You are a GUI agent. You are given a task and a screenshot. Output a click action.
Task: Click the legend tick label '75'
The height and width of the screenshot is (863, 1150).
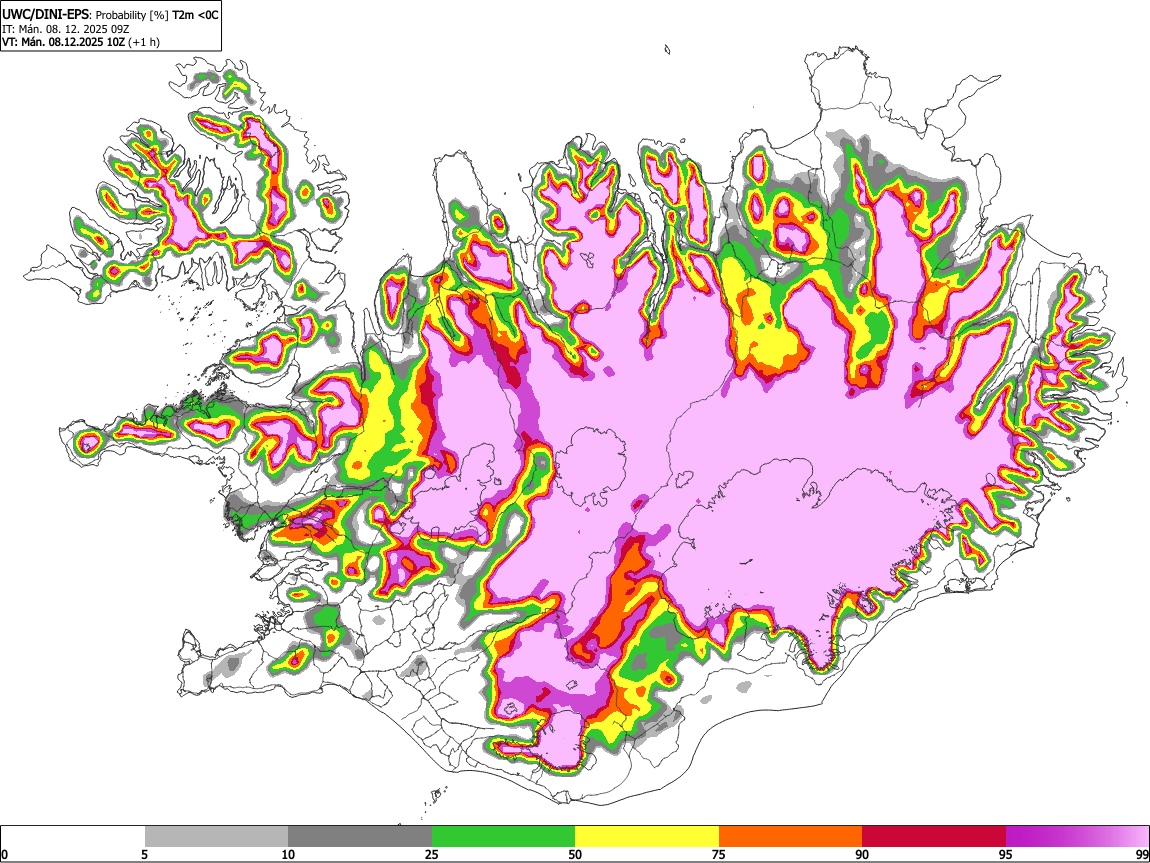(x=719, y=855)
